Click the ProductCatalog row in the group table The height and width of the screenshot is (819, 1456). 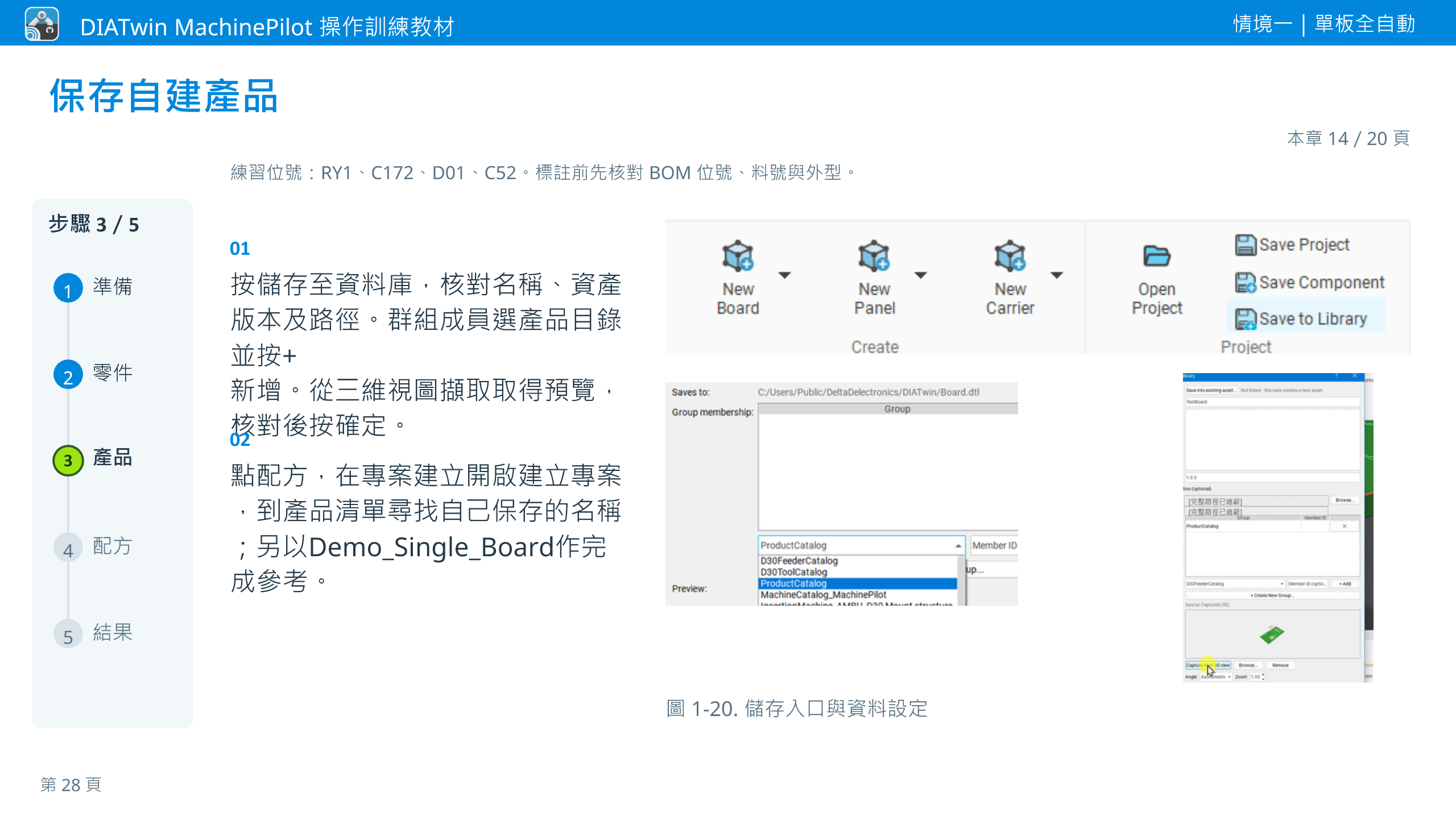(1258, 526)
